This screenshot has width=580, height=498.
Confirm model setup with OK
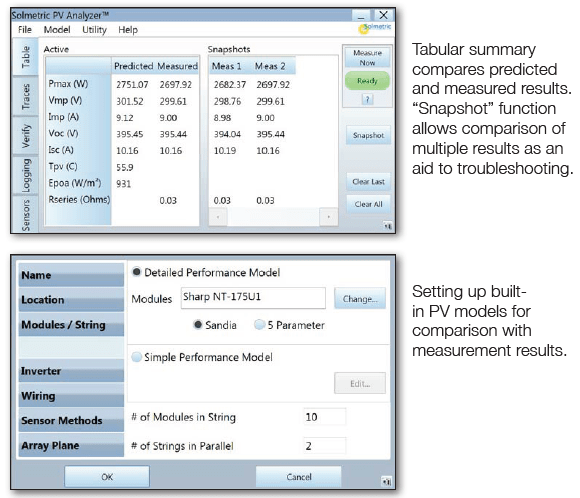pyautogui.click(x=107, y=477)
